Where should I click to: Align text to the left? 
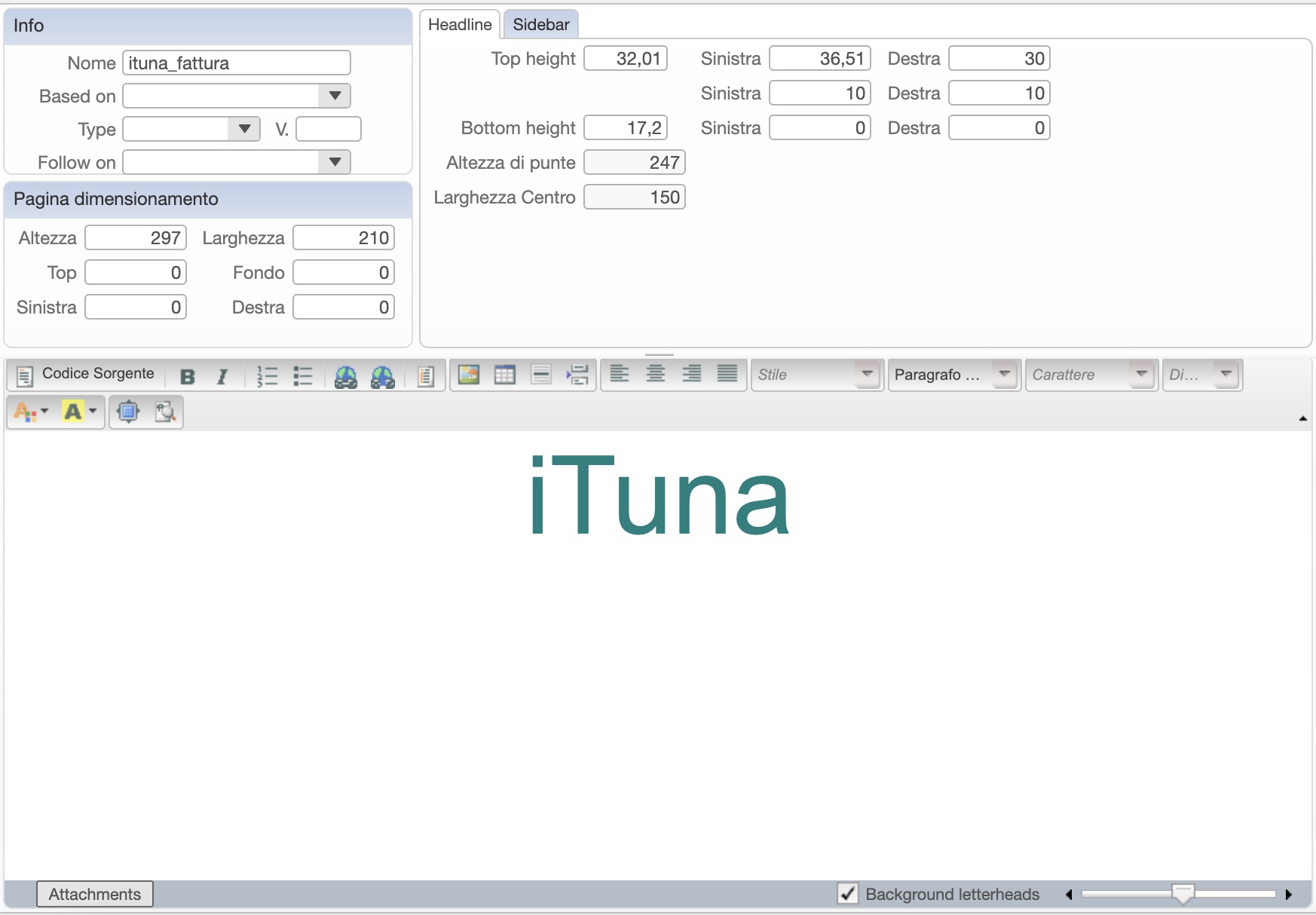[620, 373]
